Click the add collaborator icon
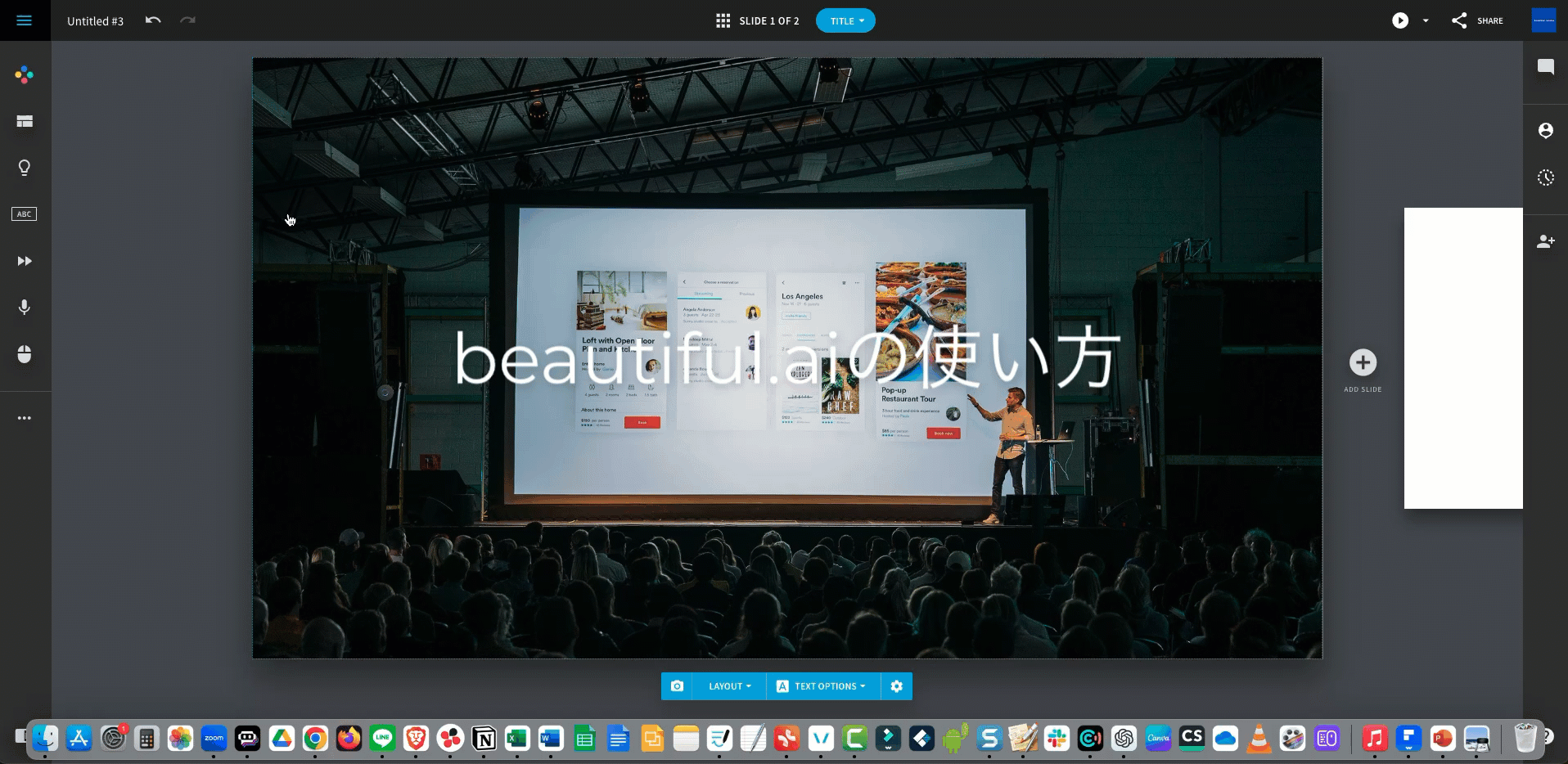 coord(1546,241)
